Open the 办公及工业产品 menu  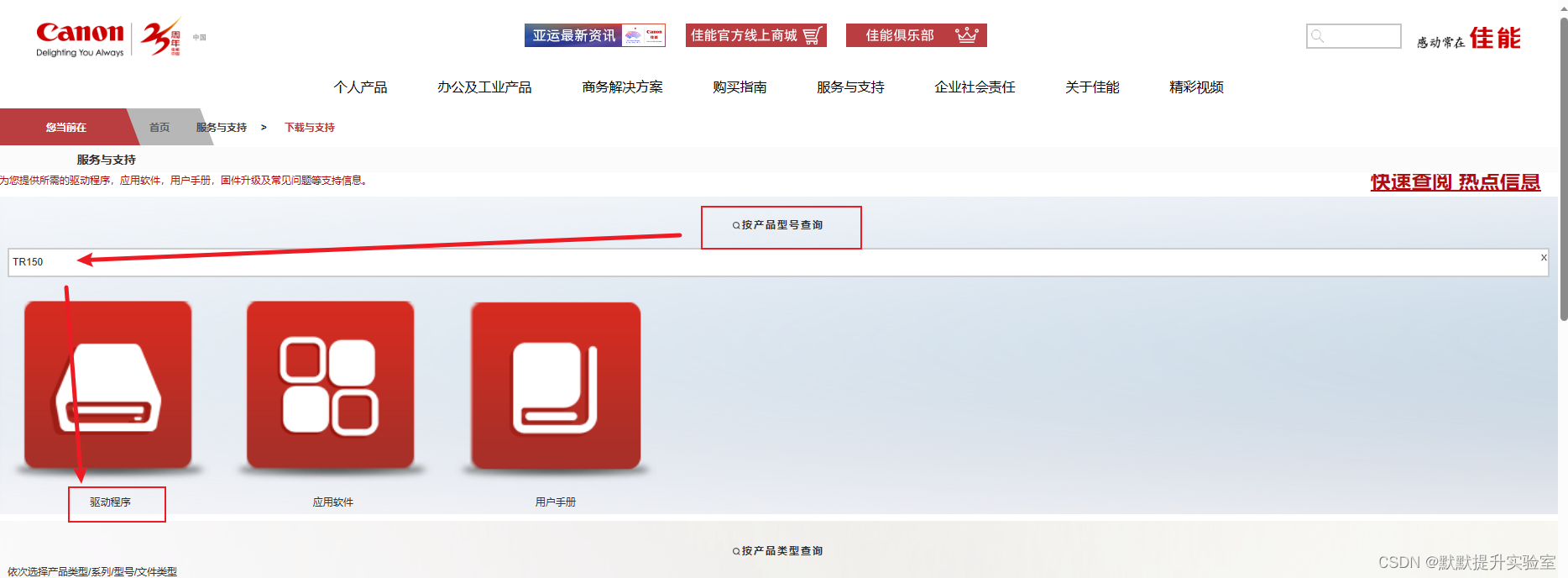(x=484, y=87)
